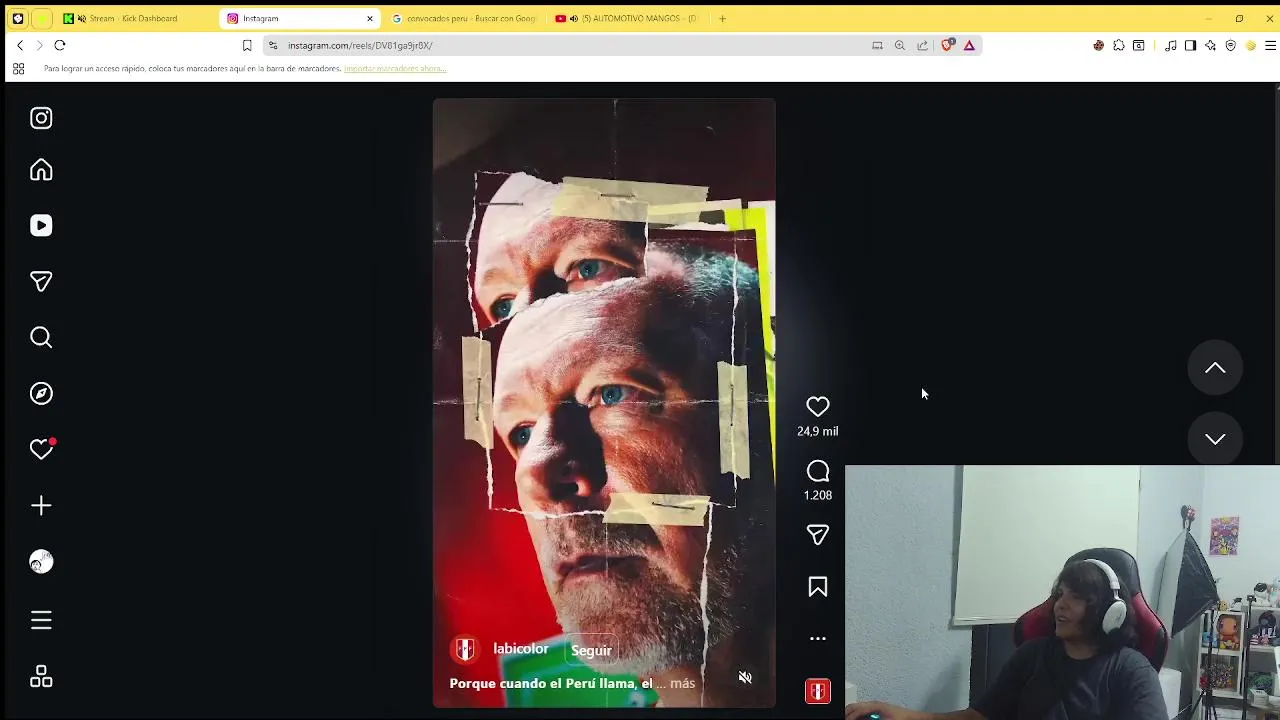Open Leo AI sparkle icon

coord(1210,45)
